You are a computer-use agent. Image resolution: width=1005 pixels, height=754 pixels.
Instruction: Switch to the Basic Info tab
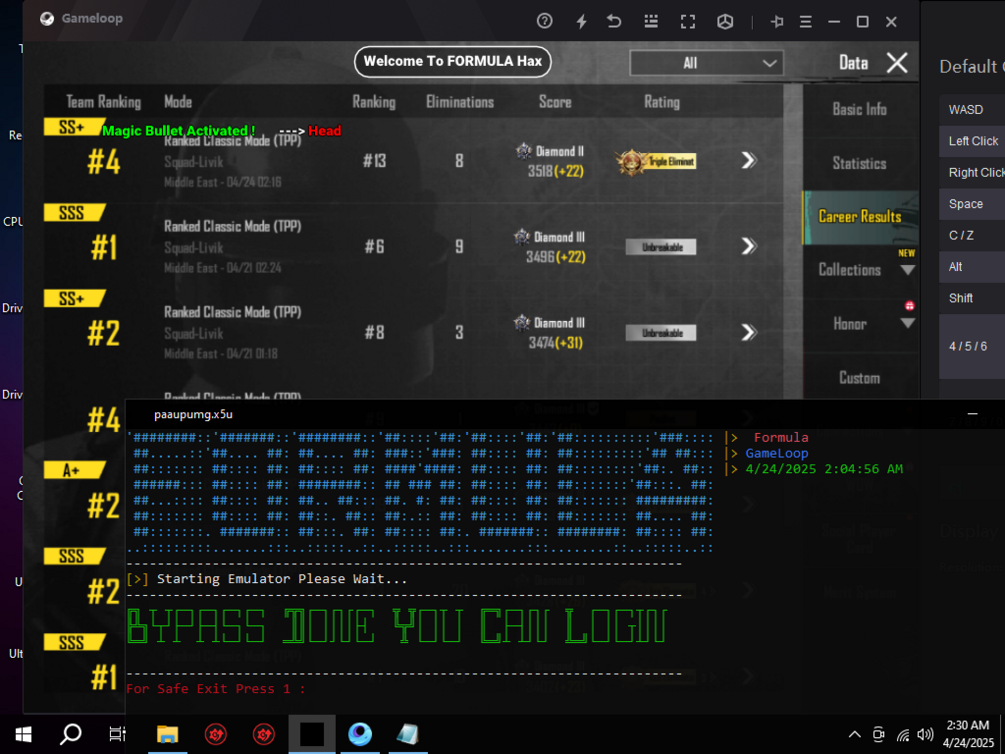[860, 109]
